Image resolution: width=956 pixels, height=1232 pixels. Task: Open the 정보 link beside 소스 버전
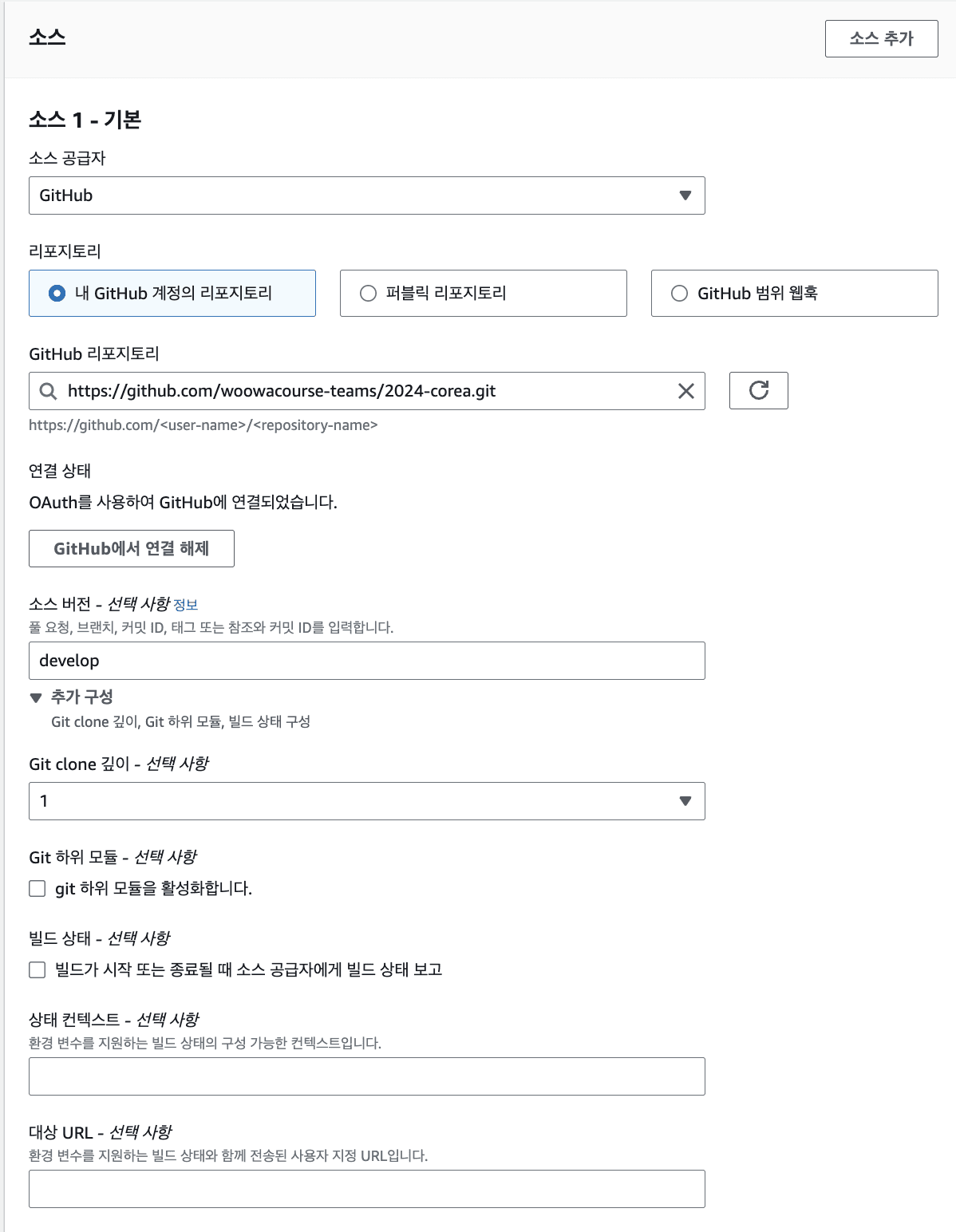185,605
